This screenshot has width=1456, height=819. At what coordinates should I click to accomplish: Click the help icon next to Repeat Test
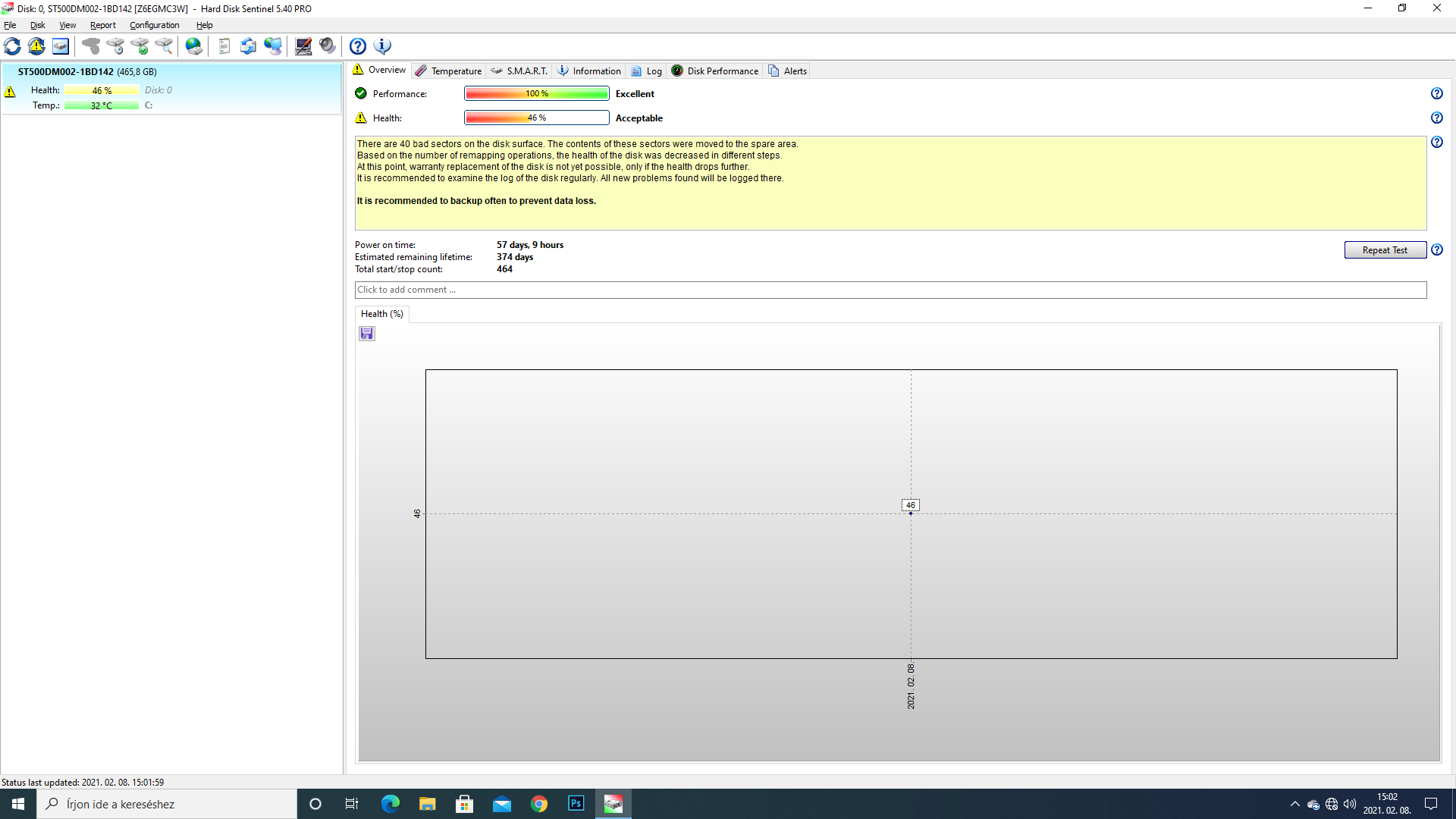tap(1437, 249)
